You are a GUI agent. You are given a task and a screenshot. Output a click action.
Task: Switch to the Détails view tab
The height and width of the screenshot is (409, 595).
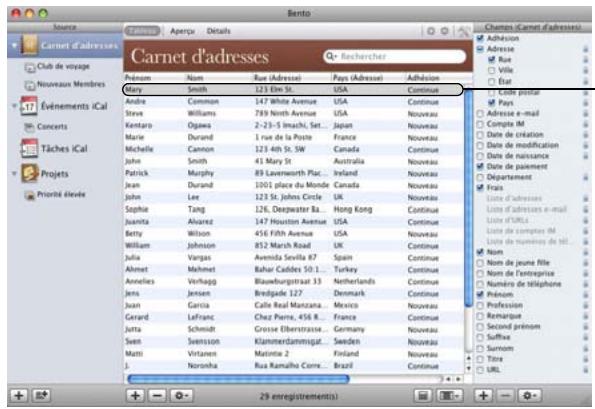click(x=219, y=31)
